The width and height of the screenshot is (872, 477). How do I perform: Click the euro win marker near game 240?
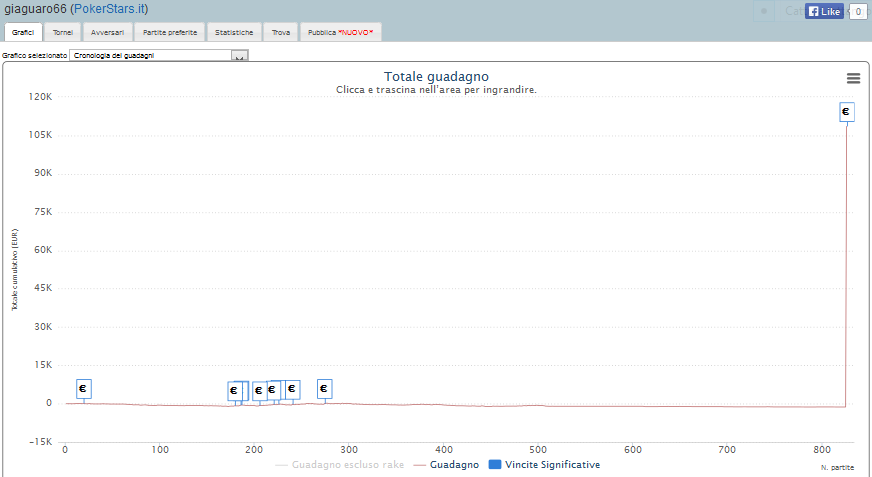point(292,389)
